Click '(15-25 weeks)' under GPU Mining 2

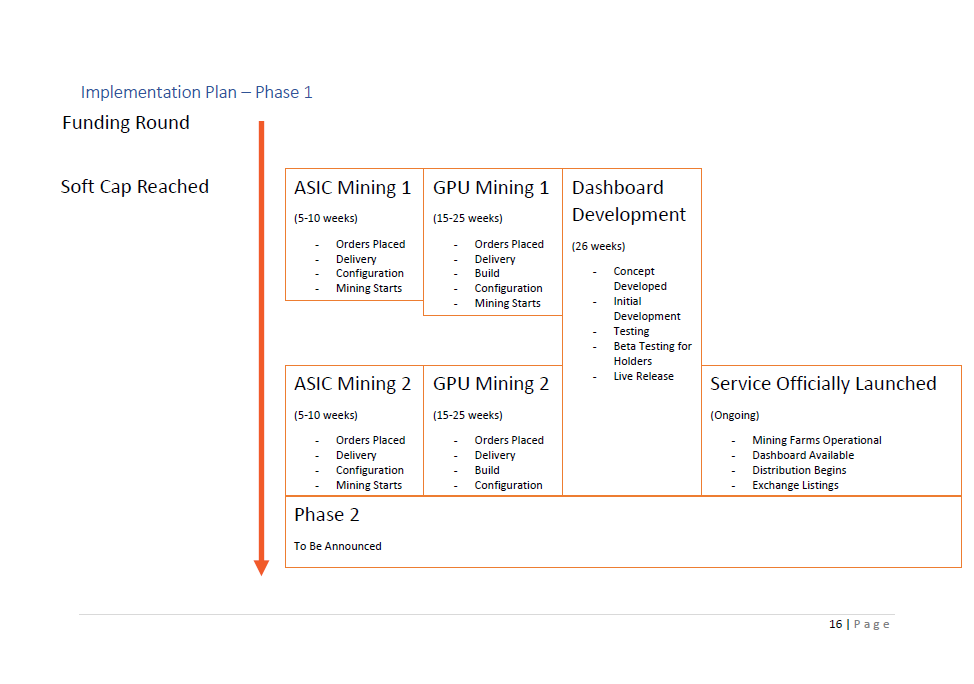pos(468,416)
